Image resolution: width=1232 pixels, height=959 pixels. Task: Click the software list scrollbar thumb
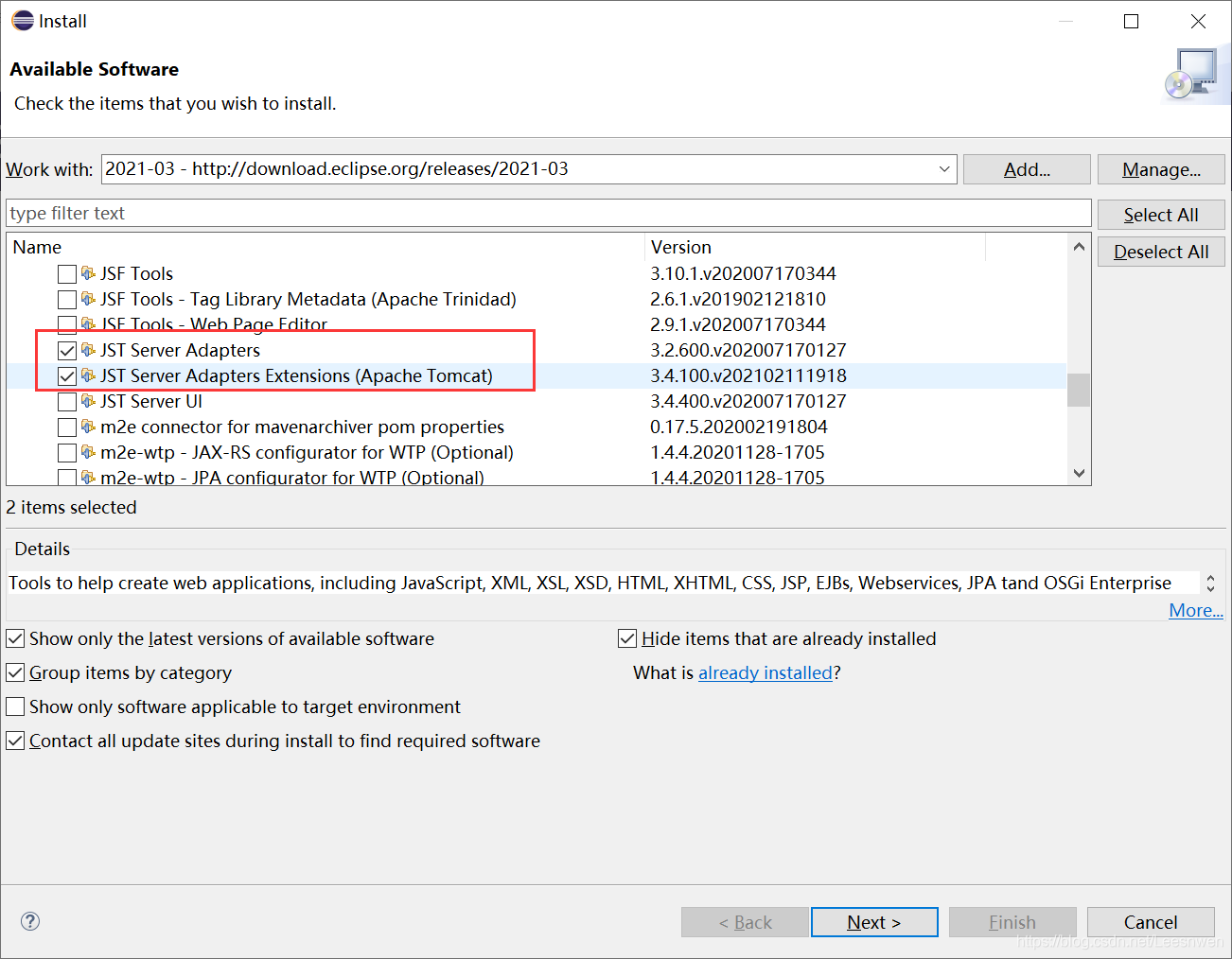(x=1079, y=390)
